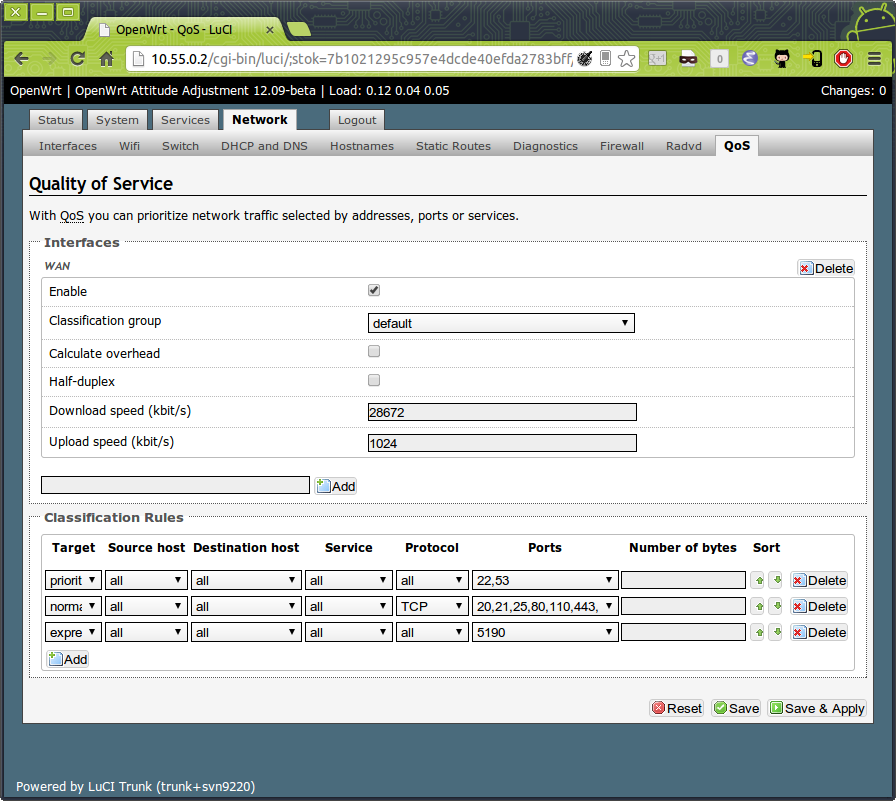Click the masked face extension icon
This screenshot has height=801, width=896.
[688, 58]
